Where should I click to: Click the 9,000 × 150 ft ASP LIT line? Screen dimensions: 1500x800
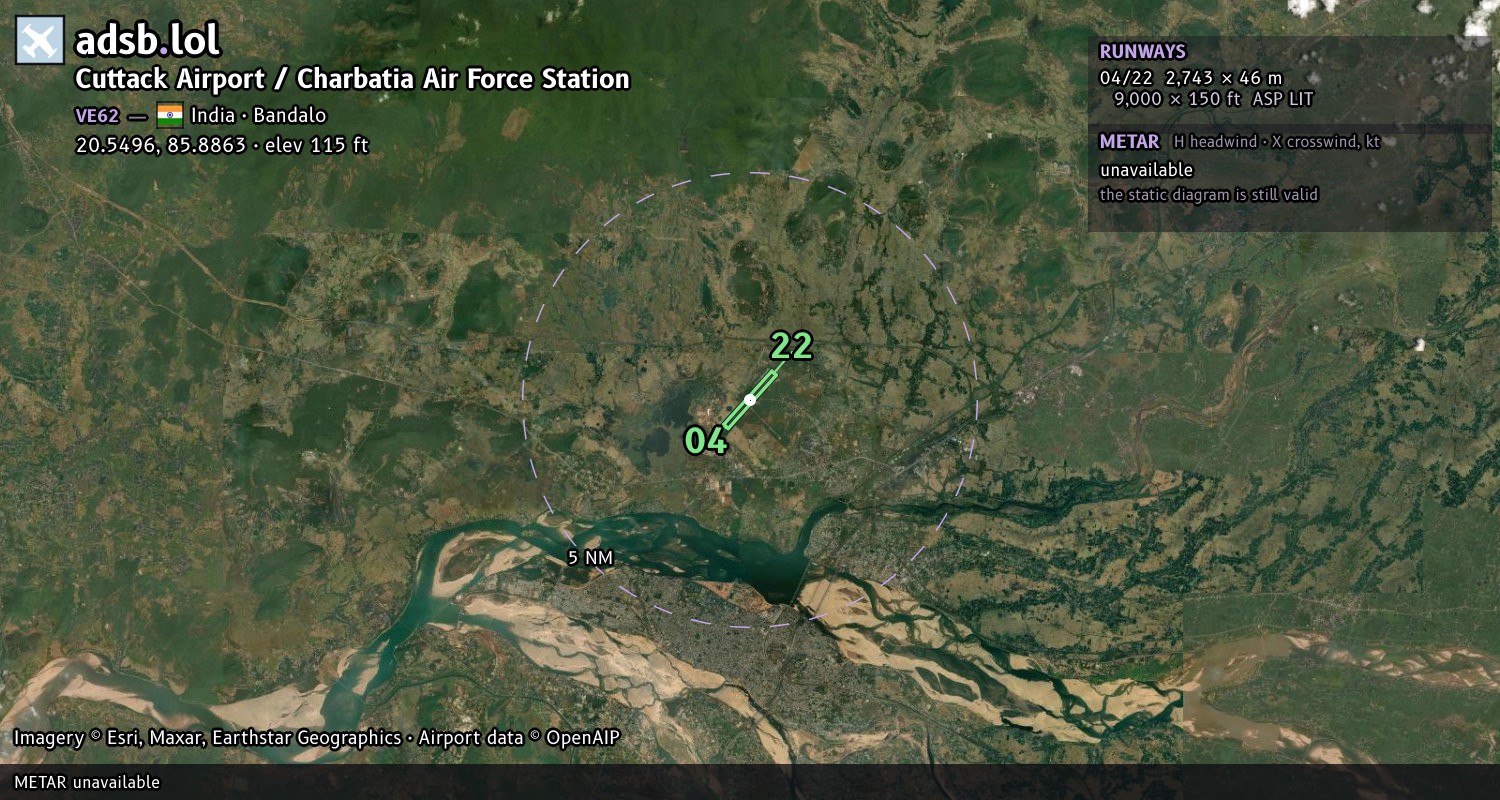1213,99
